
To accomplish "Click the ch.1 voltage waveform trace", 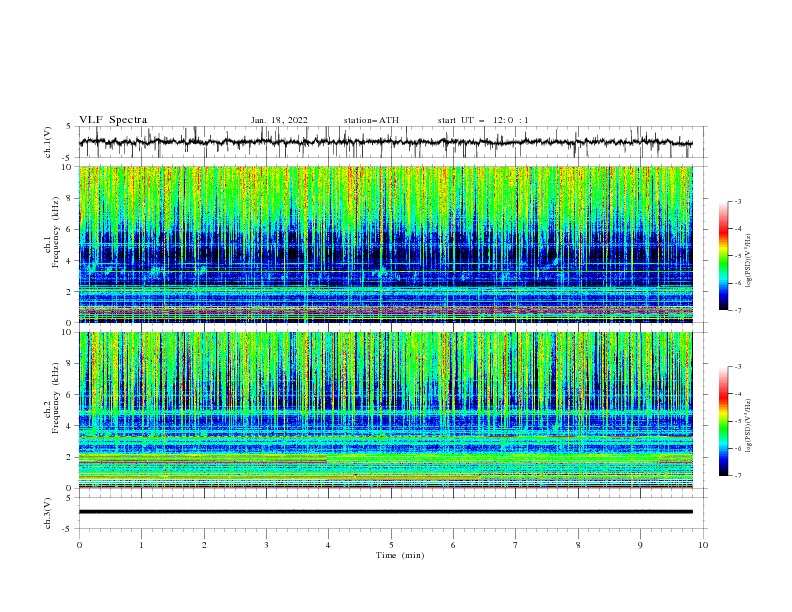I will coord(385,142).
